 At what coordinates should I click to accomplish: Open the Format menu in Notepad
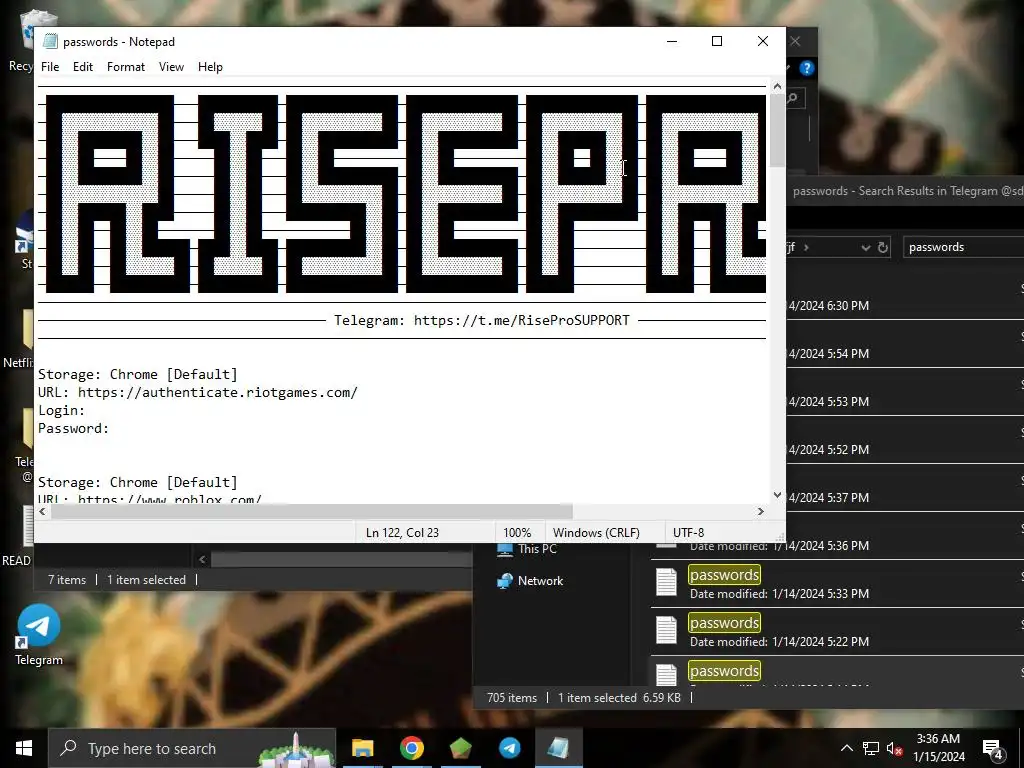(x=125, y=67)
